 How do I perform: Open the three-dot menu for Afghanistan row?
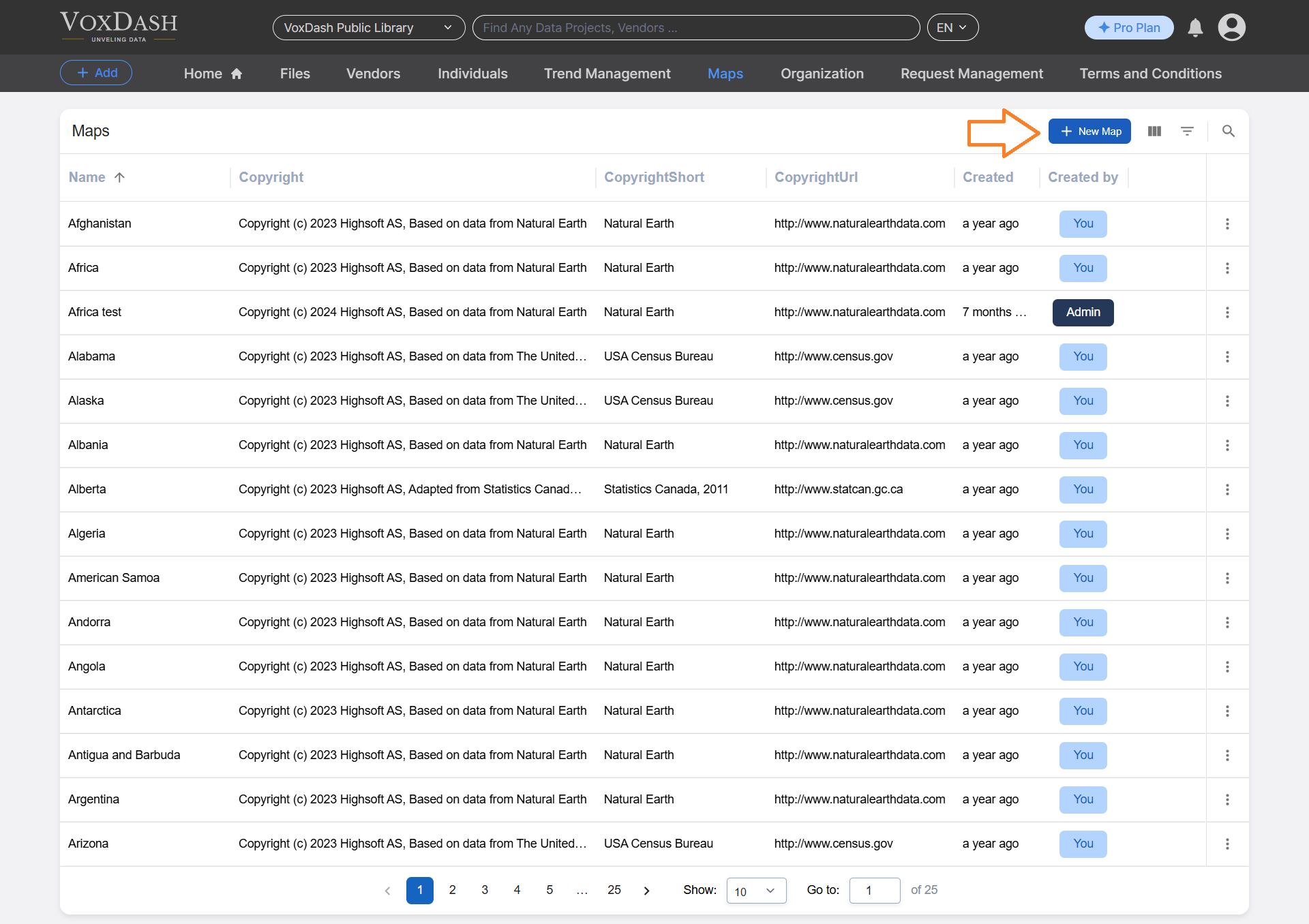coord(1227,224)
